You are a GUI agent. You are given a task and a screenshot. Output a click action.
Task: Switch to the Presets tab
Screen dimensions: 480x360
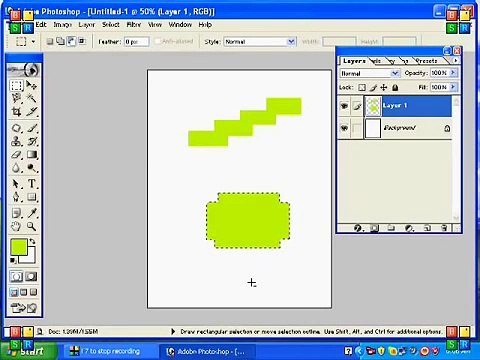click(426, 61)
